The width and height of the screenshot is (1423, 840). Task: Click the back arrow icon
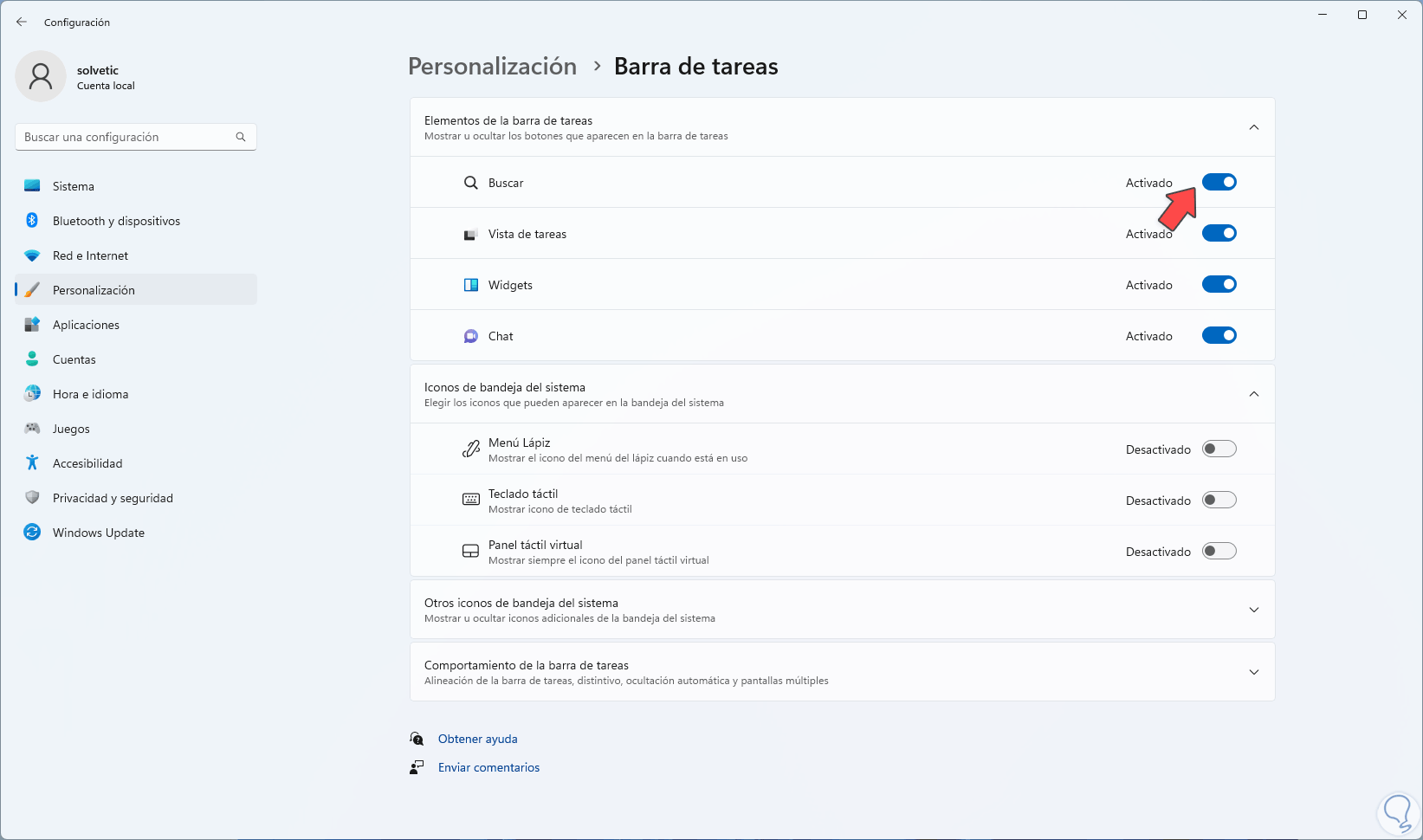22,22
